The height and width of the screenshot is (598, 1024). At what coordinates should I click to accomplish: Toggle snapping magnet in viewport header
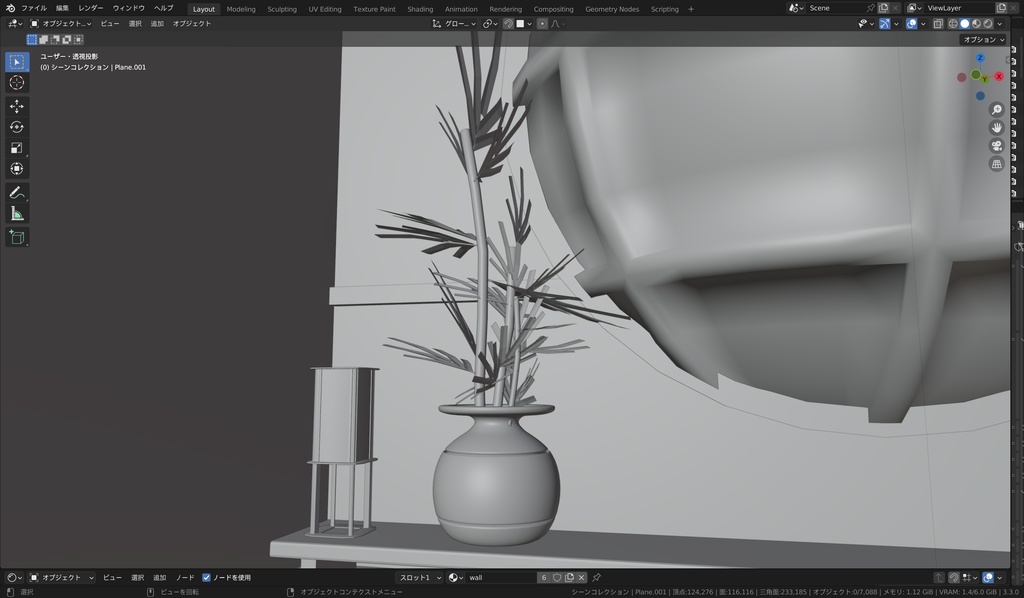[x=508, y=24]
